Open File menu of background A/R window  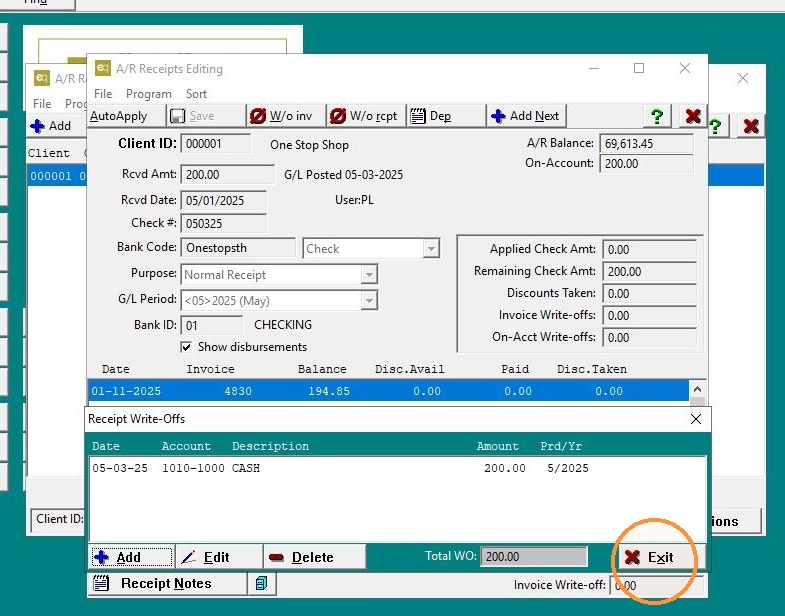coord(42,104)
